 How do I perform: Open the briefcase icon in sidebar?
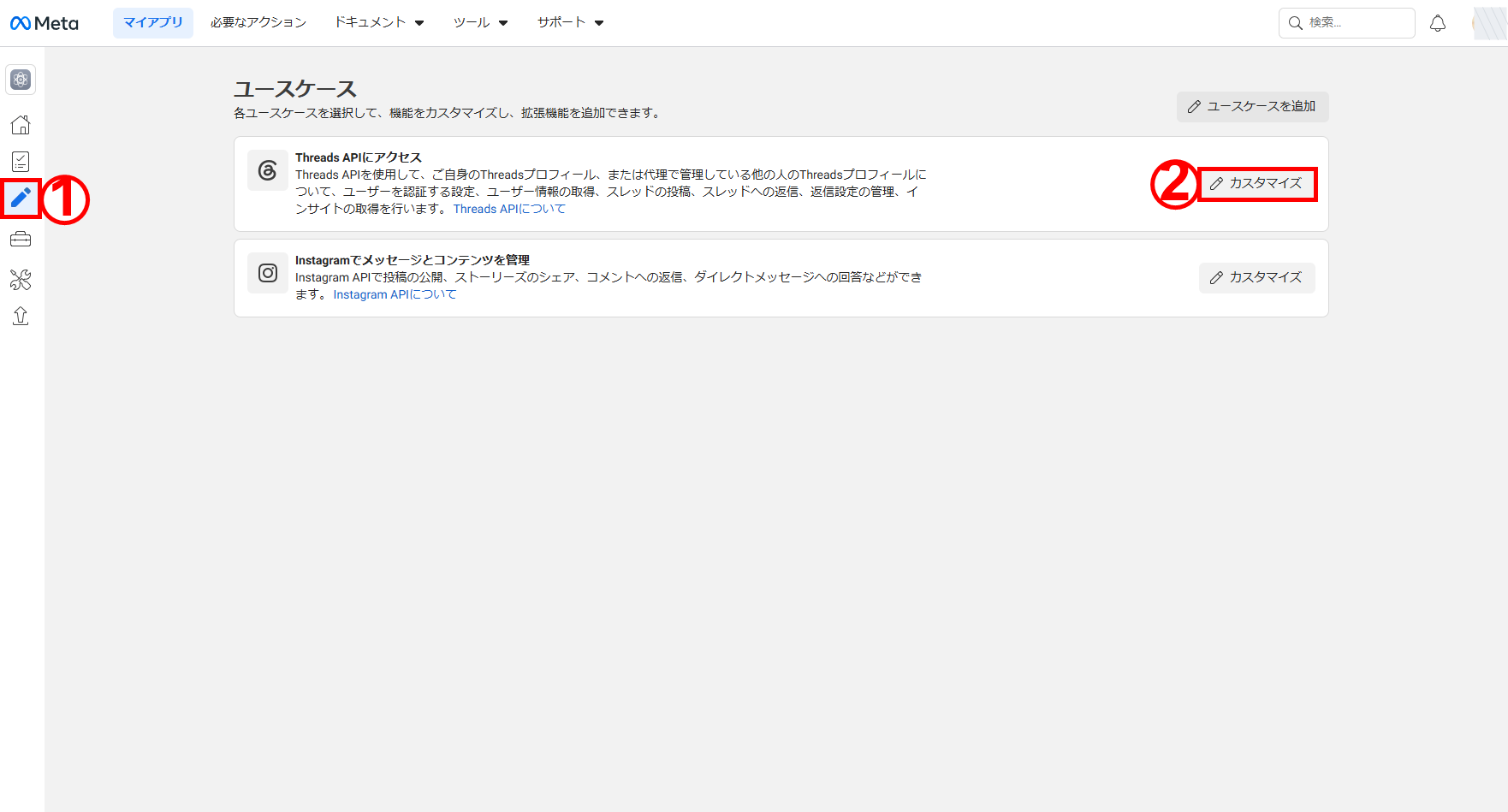pos(21,240)
